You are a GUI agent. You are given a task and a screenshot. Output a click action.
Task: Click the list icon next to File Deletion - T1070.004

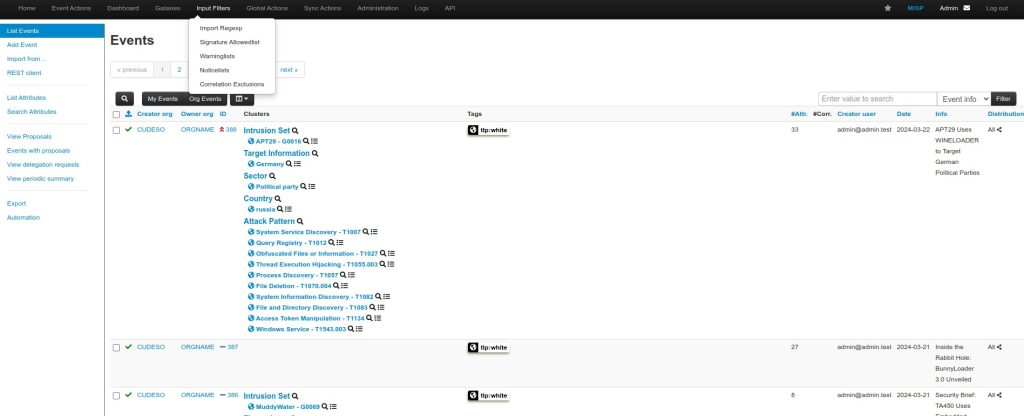pyautogui.click(x=344, y=286)
